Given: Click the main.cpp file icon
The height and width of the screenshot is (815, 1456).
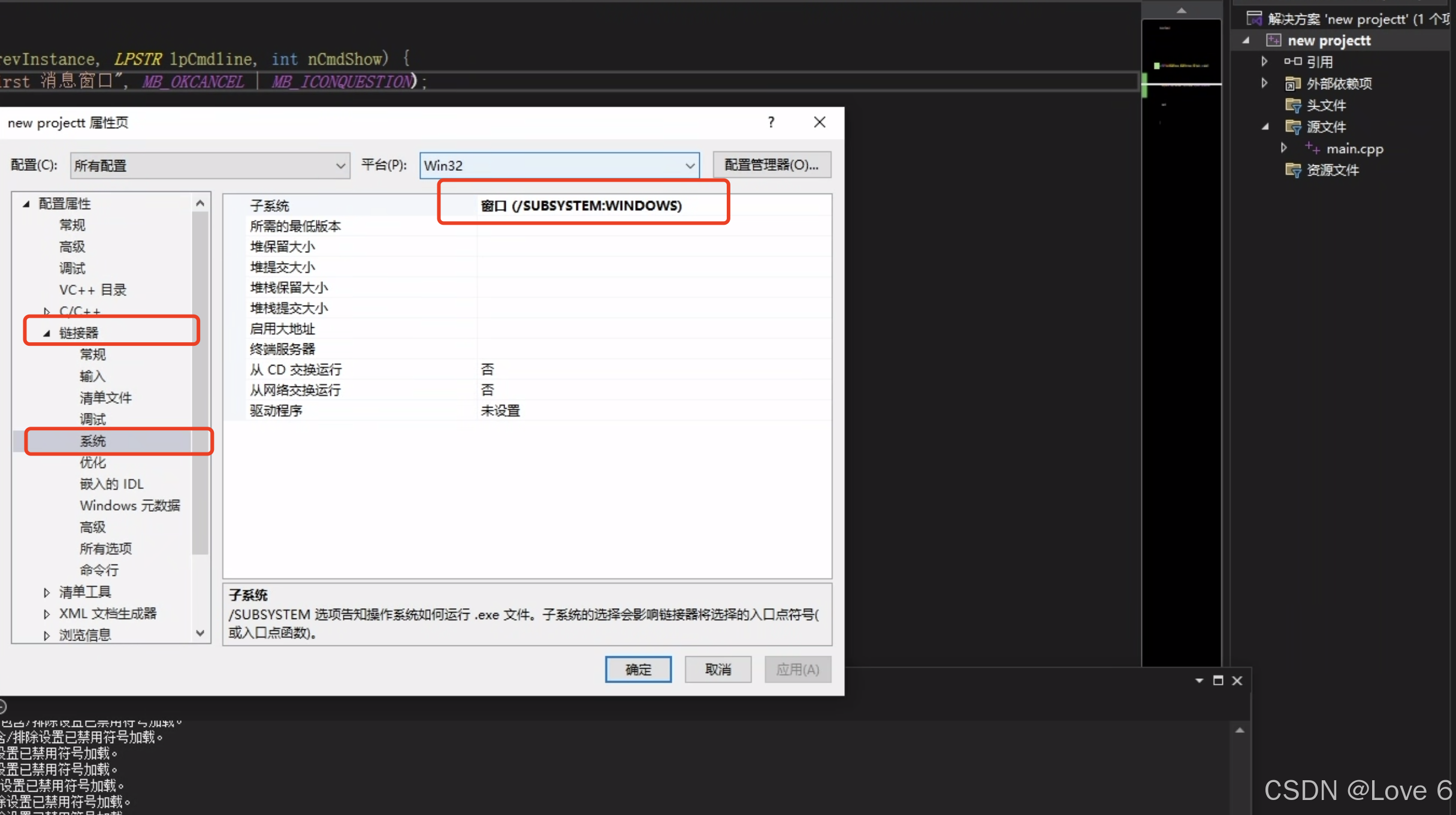Looking at the screenshot, I should point(1312,148).
